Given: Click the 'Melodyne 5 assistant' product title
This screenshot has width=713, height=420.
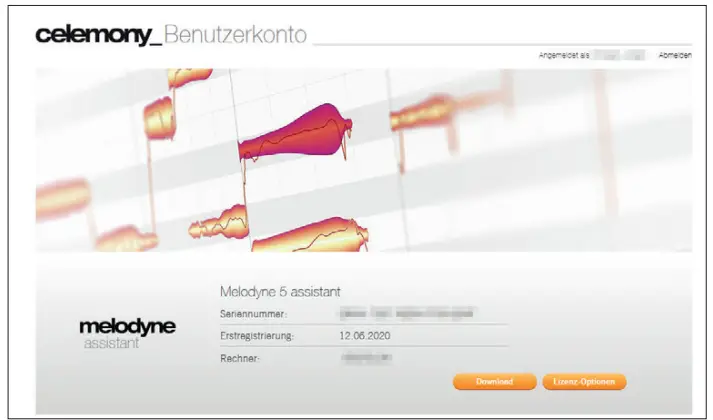Looking at the screenshot, I should point(280,291).
